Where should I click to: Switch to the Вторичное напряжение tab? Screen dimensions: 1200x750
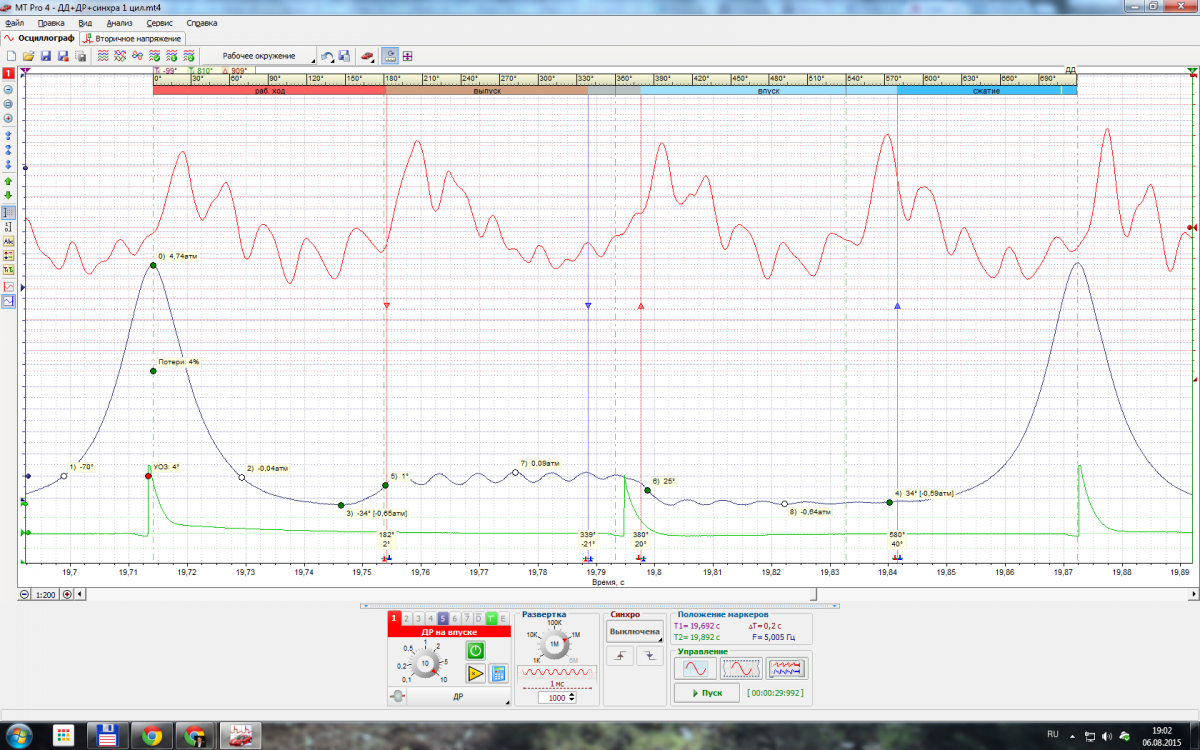131,38
